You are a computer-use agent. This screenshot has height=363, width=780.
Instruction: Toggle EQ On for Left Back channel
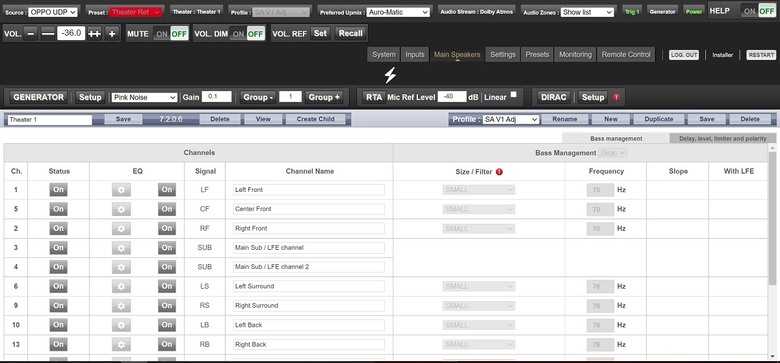point(167,325)
